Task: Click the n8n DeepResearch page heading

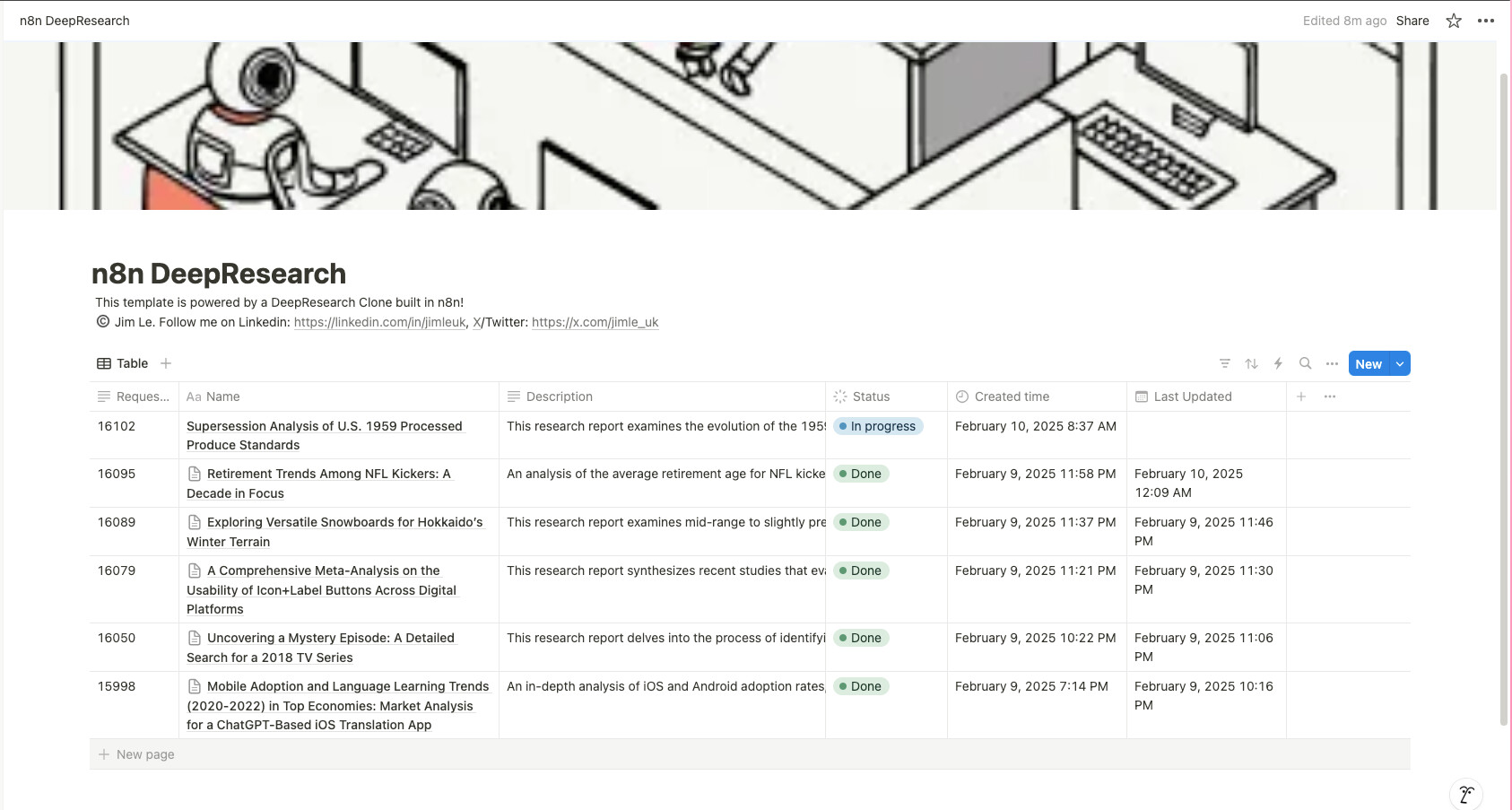Action: (219, 274)
